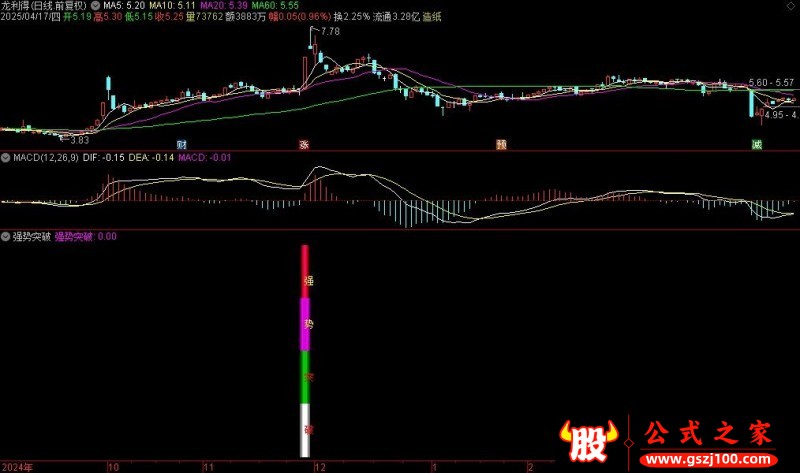Open the 强势突破 indicator panel dropdown icon

click(x=6, y=237)
